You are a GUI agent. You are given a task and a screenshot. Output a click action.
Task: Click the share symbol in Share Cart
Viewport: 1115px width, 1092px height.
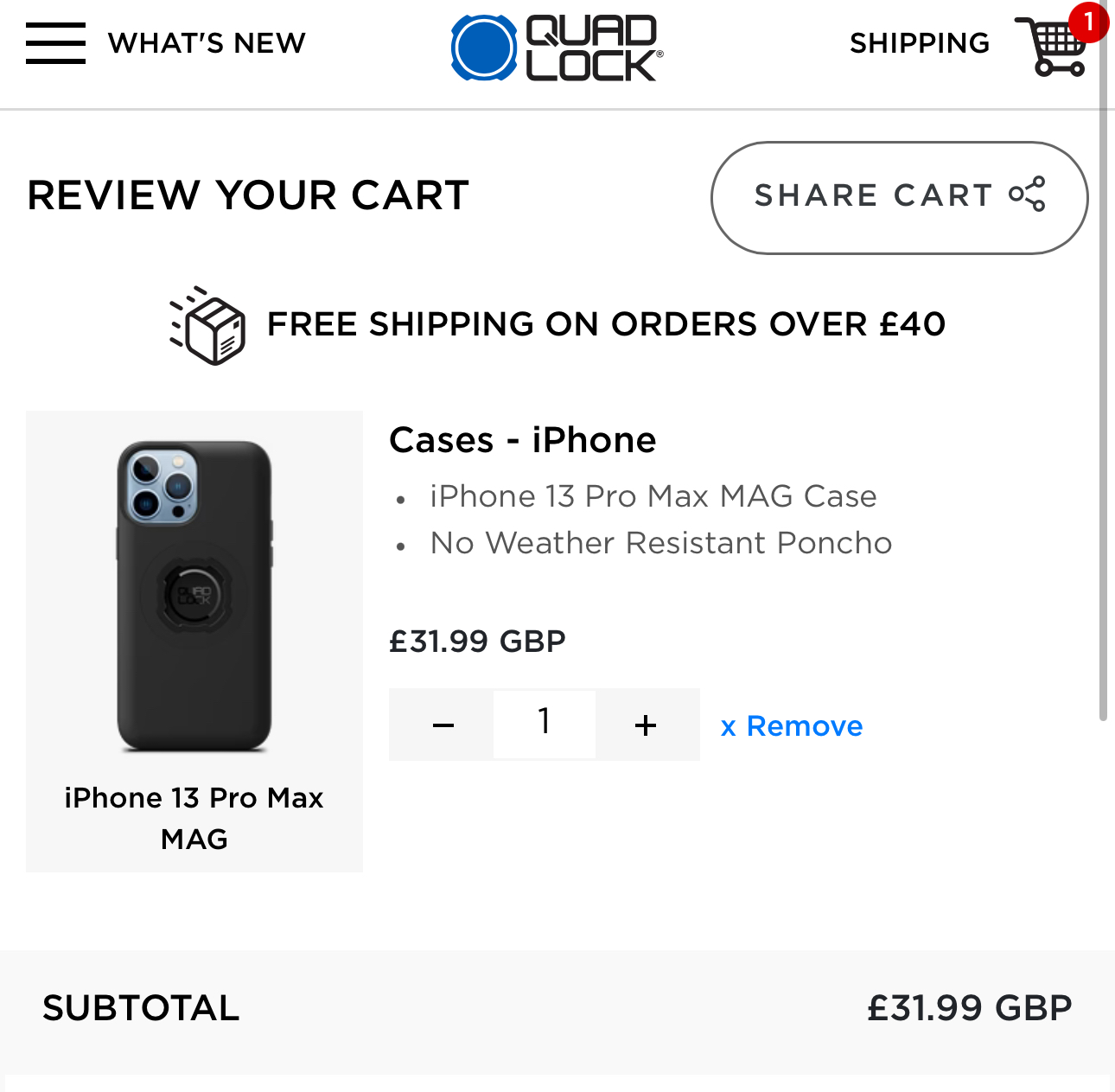pyautogui.click(x=1028, y=195)
